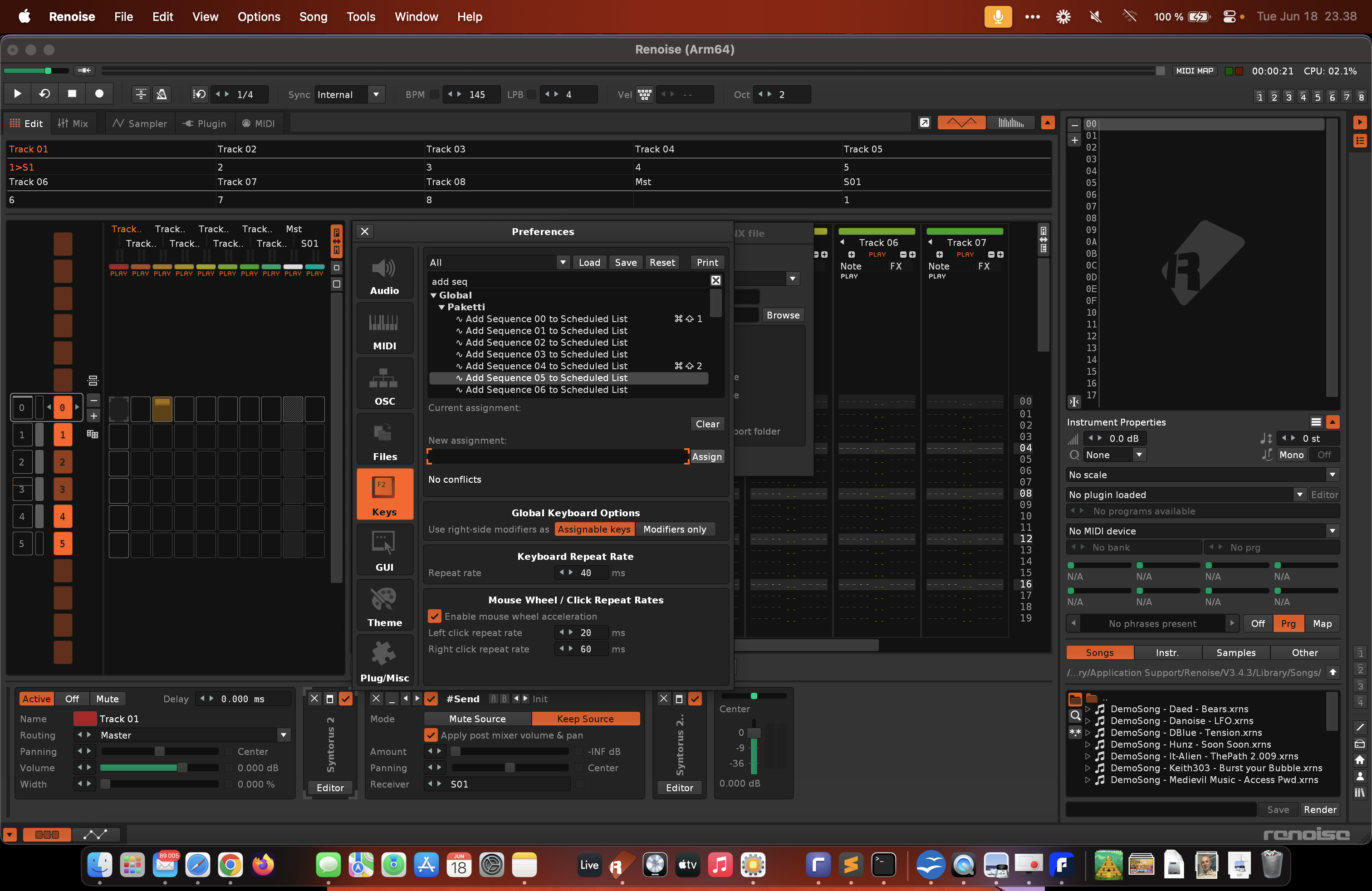
Task: Open the OSC preferences section
Action: [384, 386]
